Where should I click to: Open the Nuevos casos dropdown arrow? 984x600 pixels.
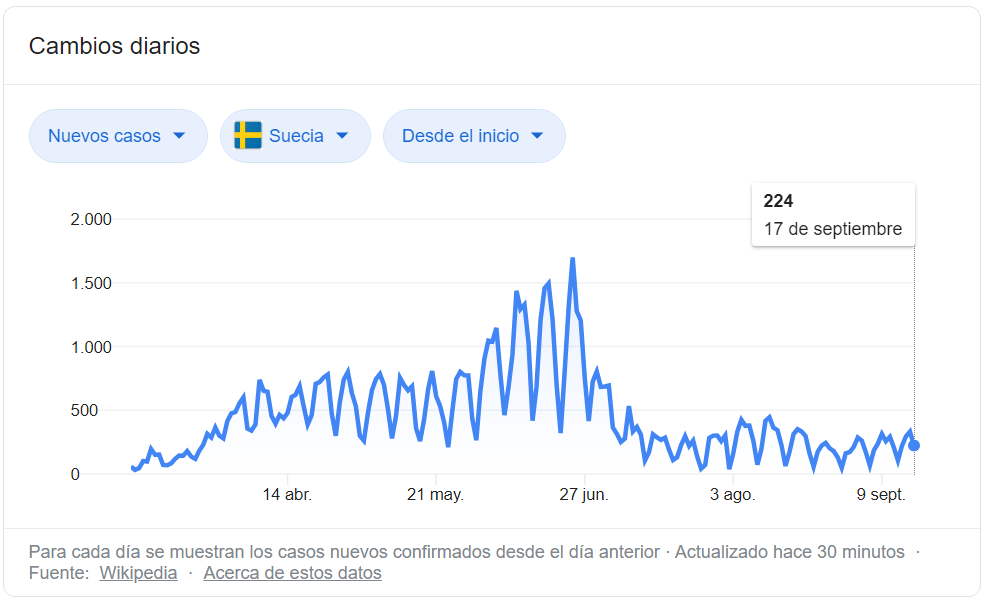tap(179, 136)
